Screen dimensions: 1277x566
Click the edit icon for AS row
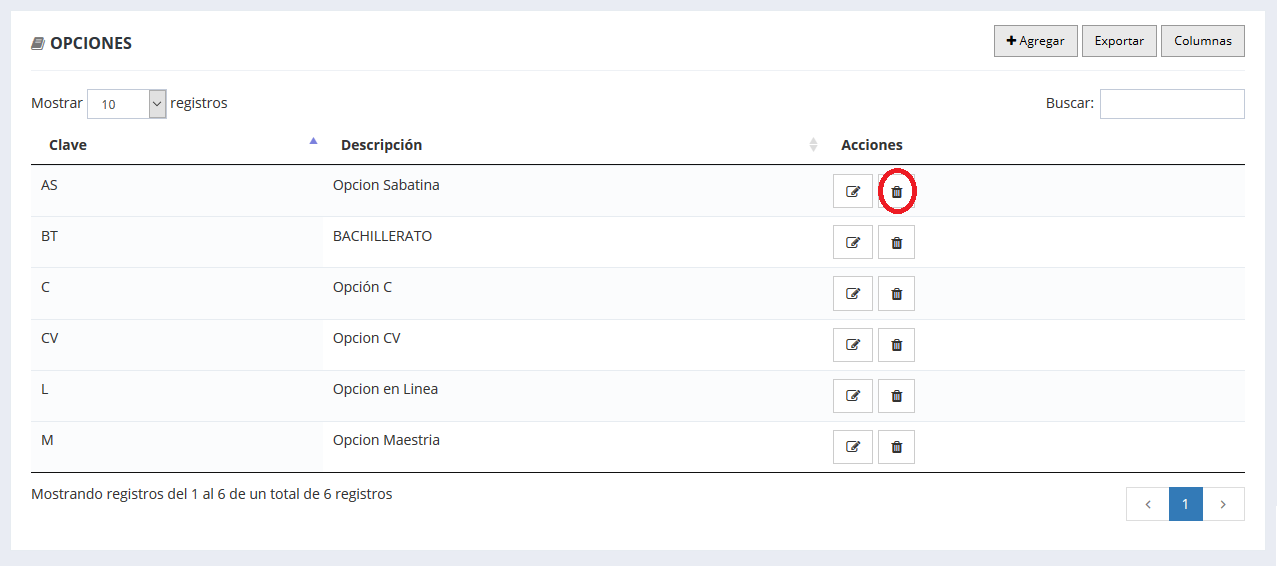[x=853, y=191]
